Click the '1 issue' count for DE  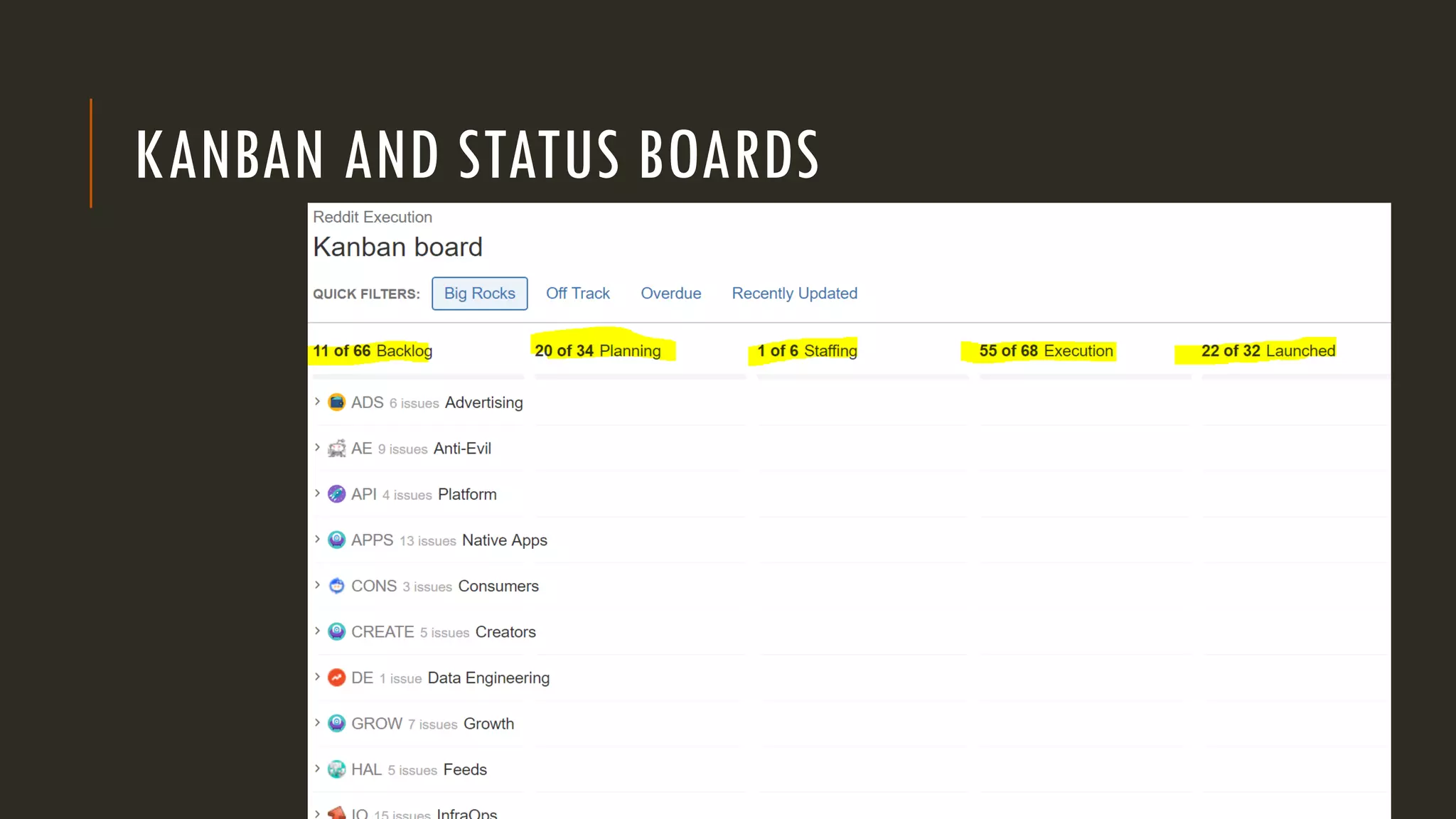[401, 679]
